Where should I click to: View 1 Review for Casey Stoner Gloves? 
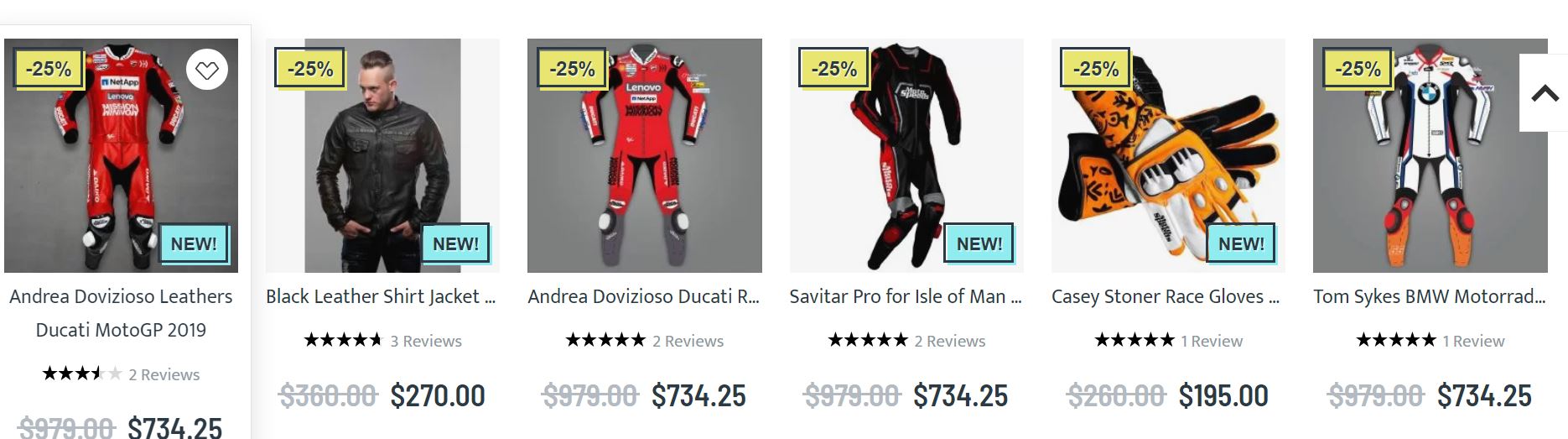[1212, 341]
